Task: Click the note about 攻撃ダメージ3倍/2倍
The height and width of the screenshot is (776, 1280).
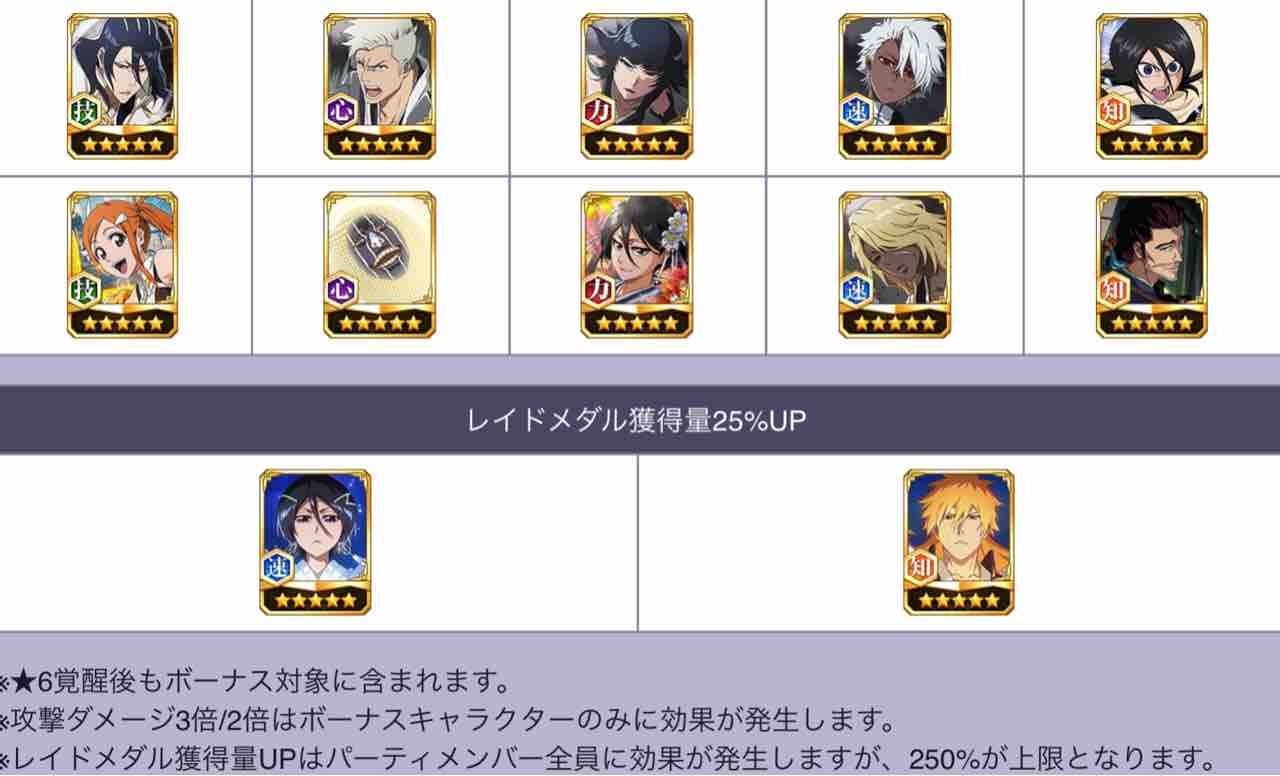Action: point(446,720)
